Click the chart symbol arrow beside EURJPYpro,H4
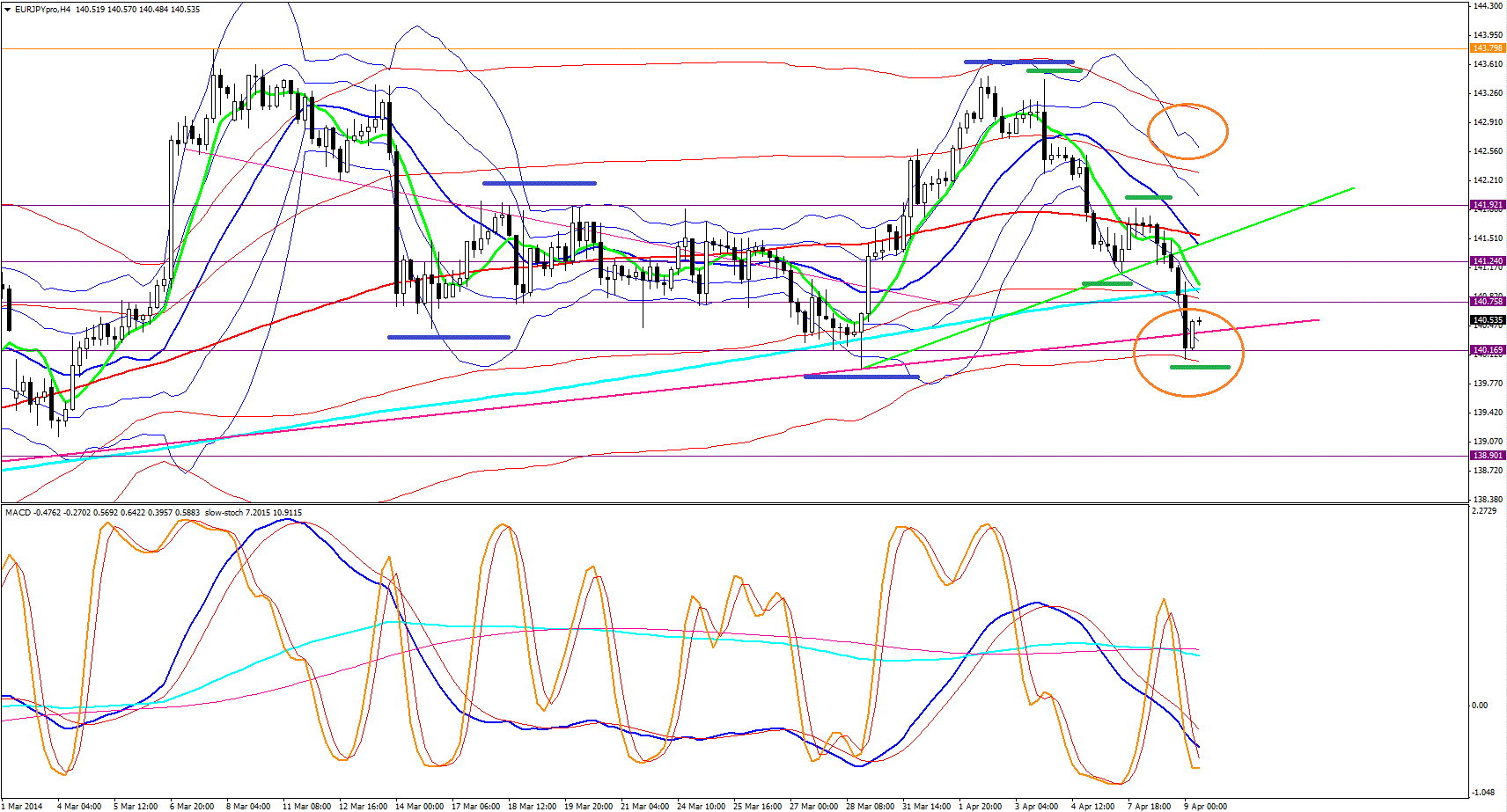Screen dimensions: 1507x812 pyautogui.click(x=8, y=10)
